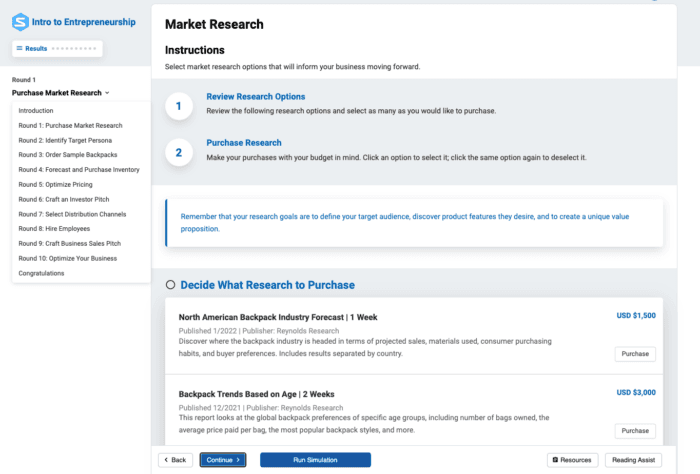700x474 pixels.
Task: Open the Results menu button
Action: tap(57, 49)
